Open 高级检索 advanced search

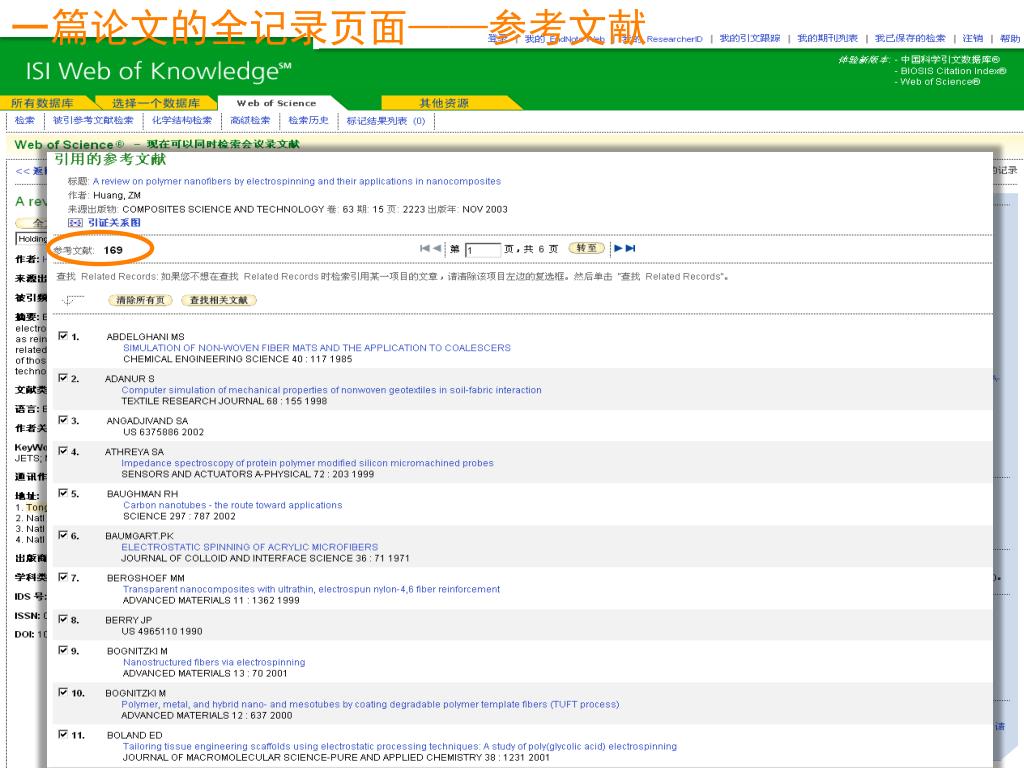250,120
